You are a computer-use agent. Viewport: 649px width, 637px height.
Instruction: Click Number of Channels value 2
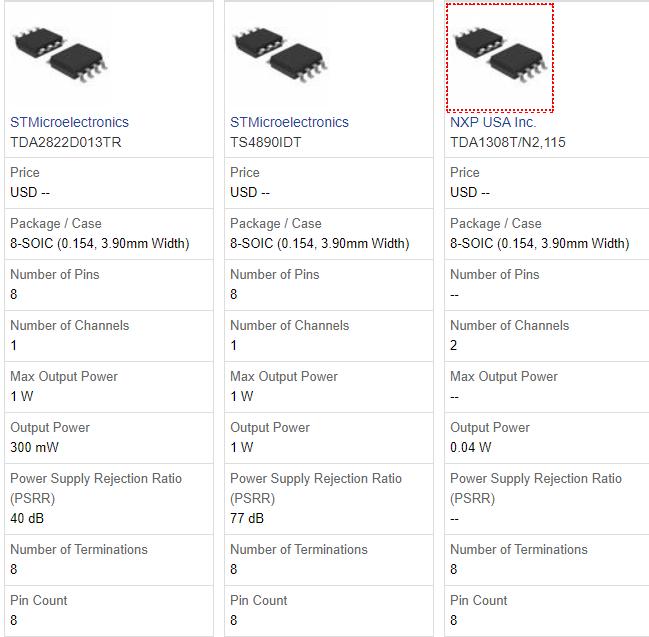(454, 345)
